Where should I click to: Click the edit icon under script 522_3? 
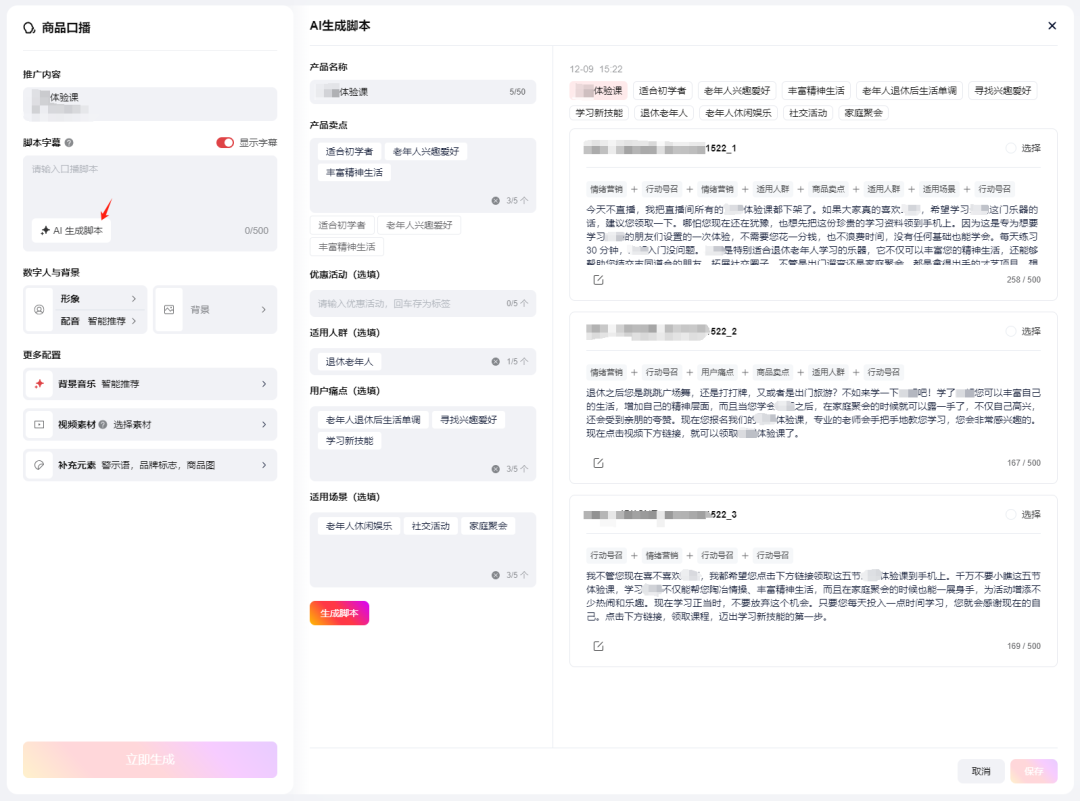pos(598,646)
